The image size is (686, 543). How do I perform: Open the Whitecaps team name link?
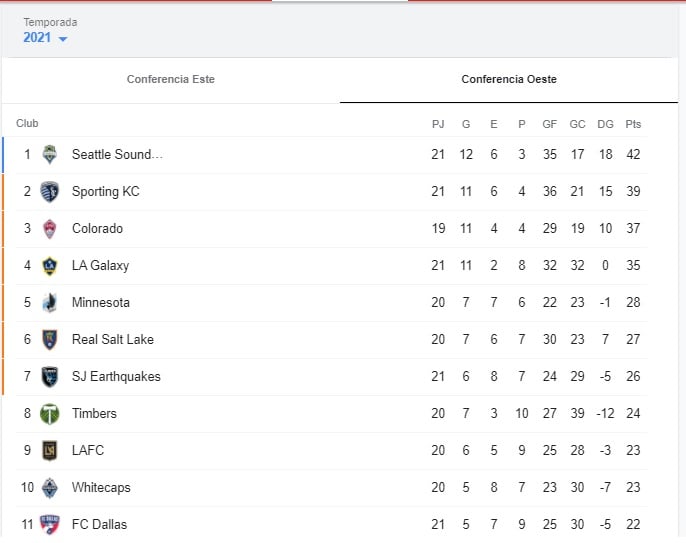[101, 488]
